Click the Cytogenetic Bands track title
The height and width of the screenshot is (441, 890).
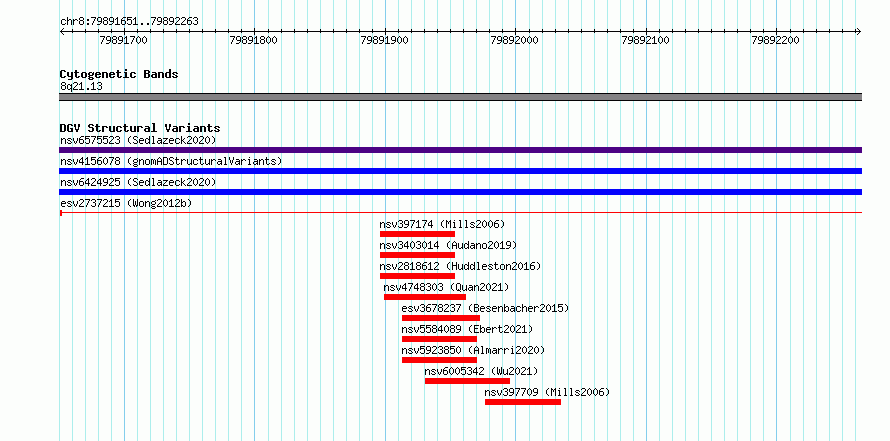(119, 74)
